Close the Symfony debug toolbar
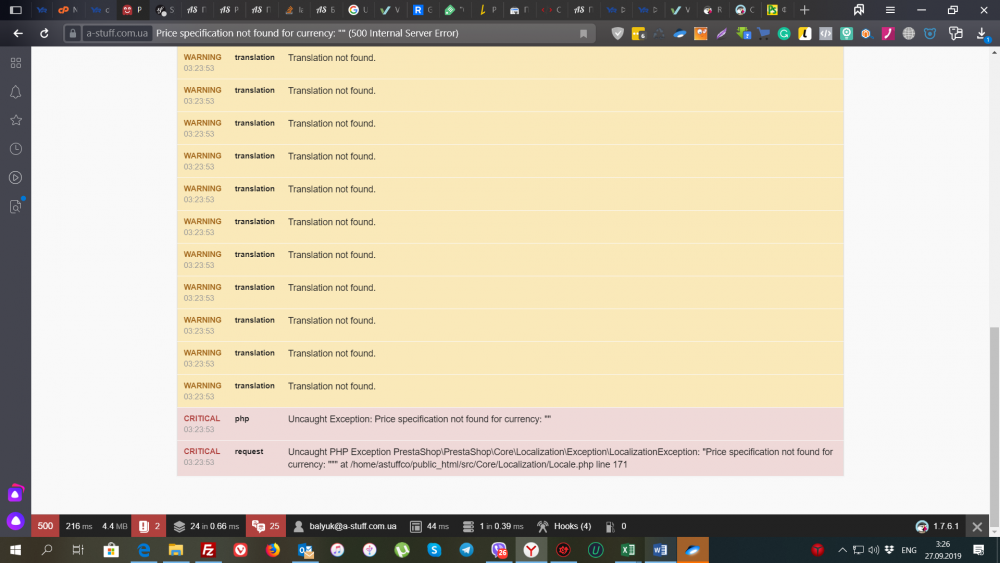 977,527
